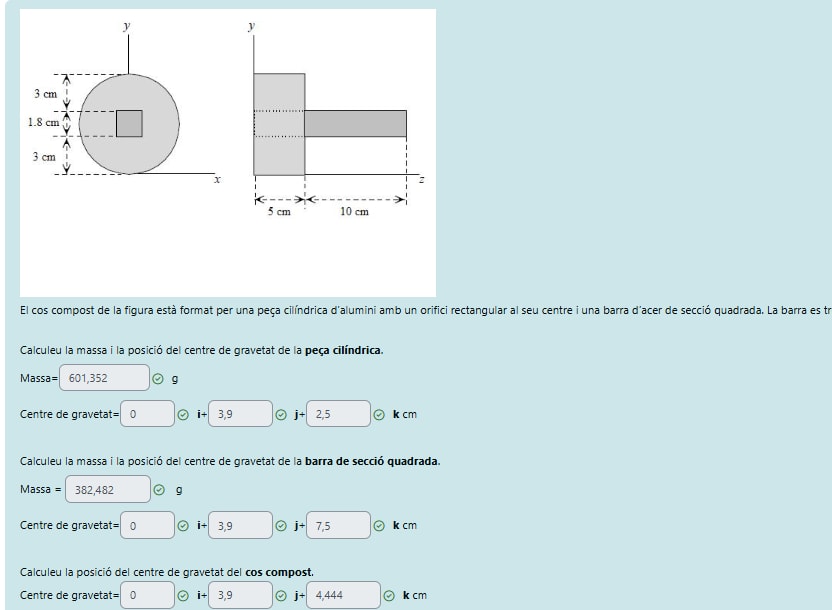
Task: Click the checkmark next to the 7,5 field
Action: (379, 525)
